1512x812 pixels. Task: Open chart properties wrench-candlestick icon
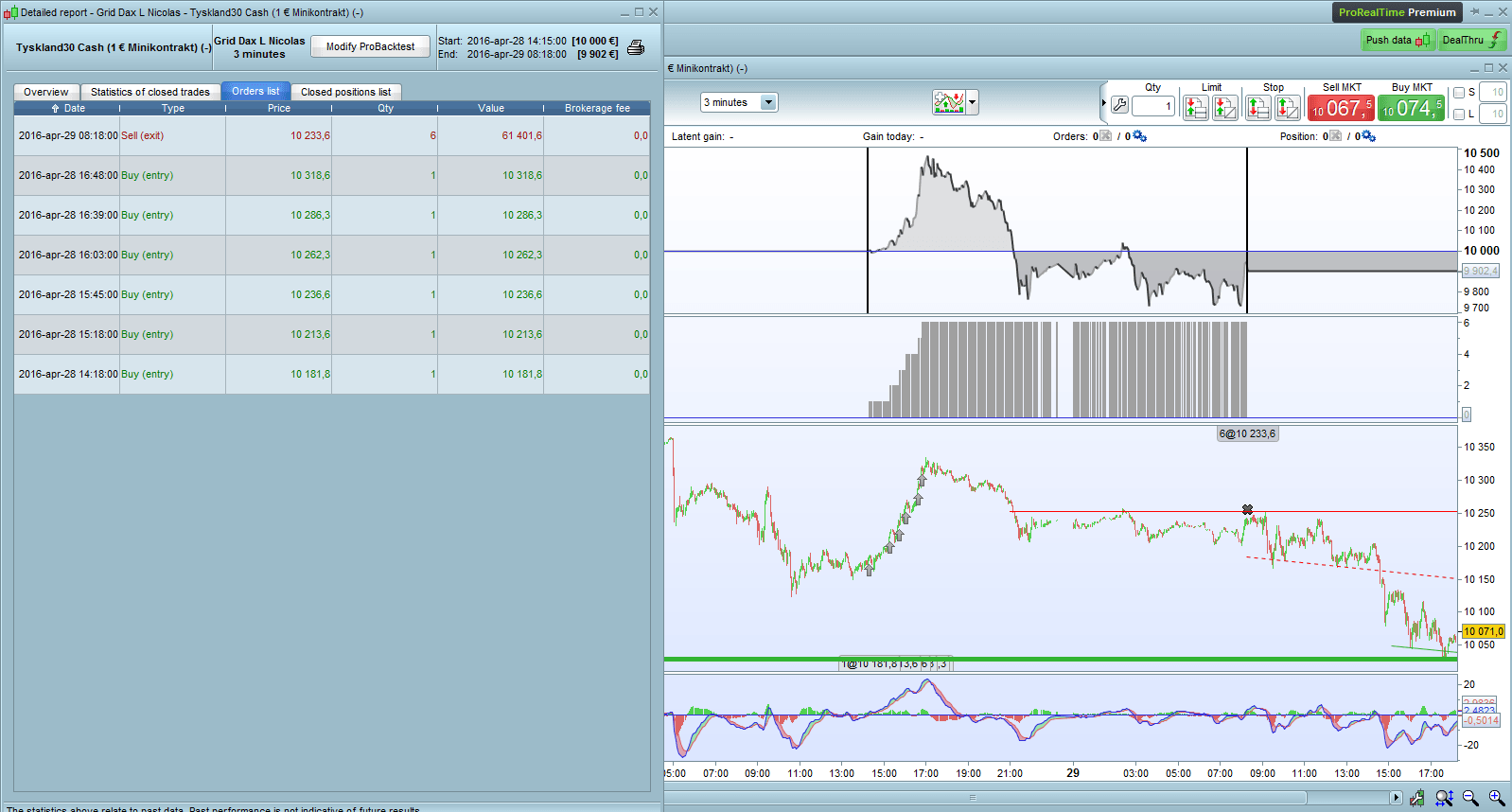click(x=1416, y=798)
